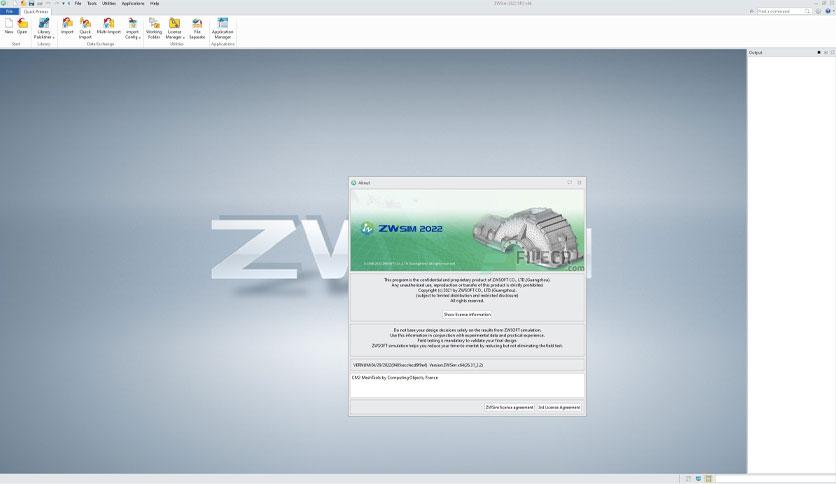The height and width of the screenshot is (484, 836).
Task: Click the save icon in quick access toolbar
Action: point(31,3)
